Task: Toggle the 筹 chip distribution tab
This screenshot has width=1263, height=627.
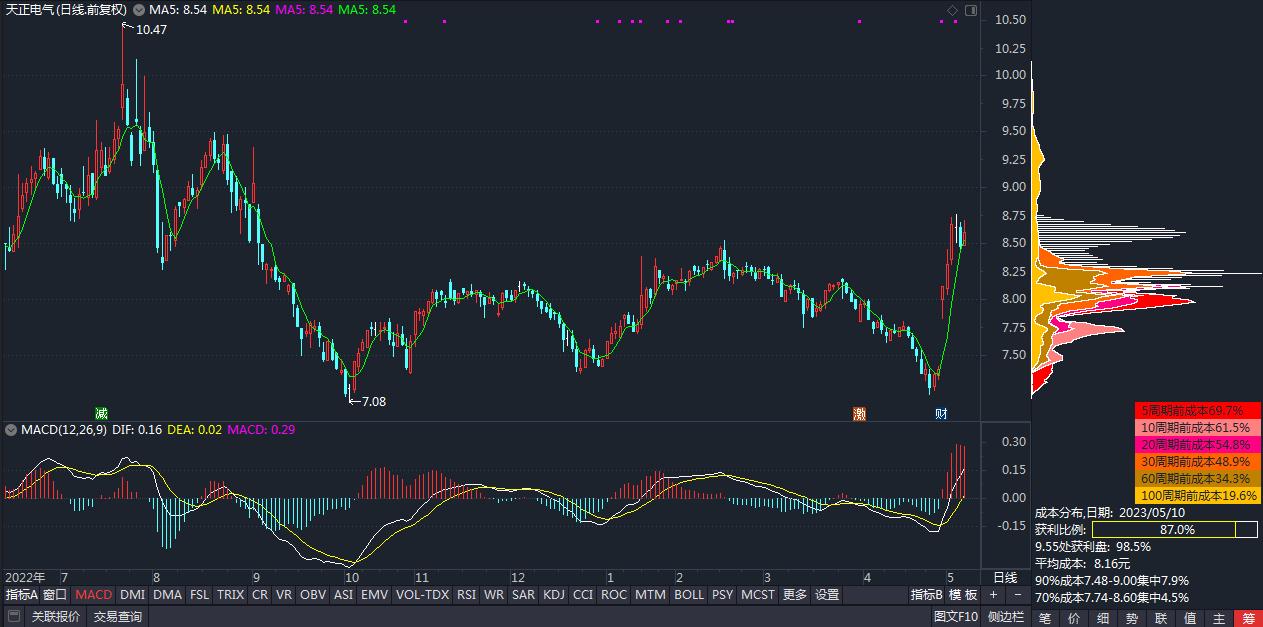Action: 1247,618
